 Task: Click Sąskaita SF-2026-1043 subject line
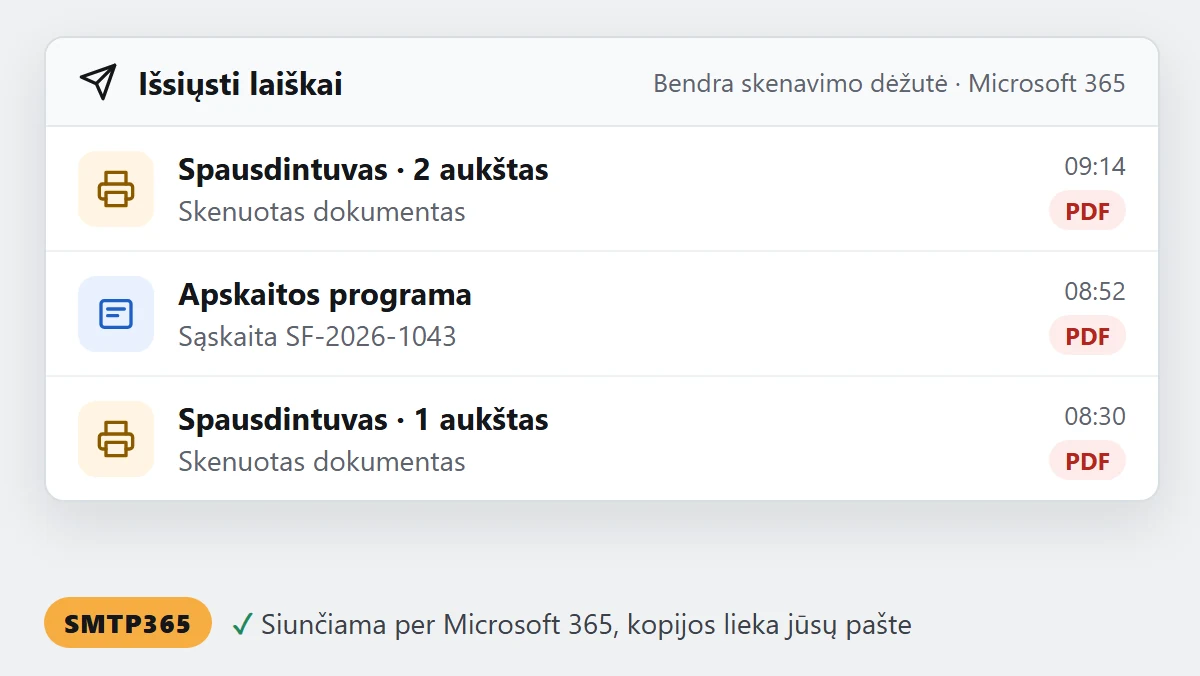tap(317, 336)
